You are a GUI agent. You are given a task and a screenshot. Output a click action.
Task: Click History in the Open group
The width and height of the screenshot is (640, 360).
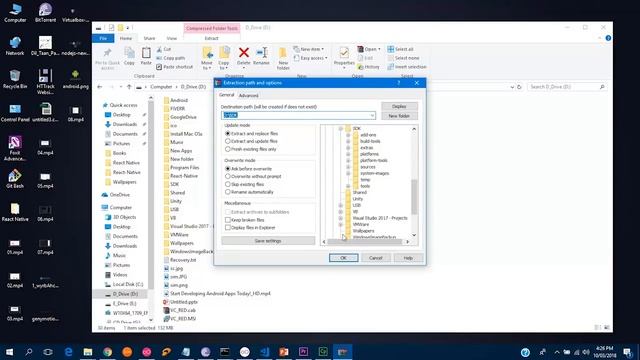point(369,67)
